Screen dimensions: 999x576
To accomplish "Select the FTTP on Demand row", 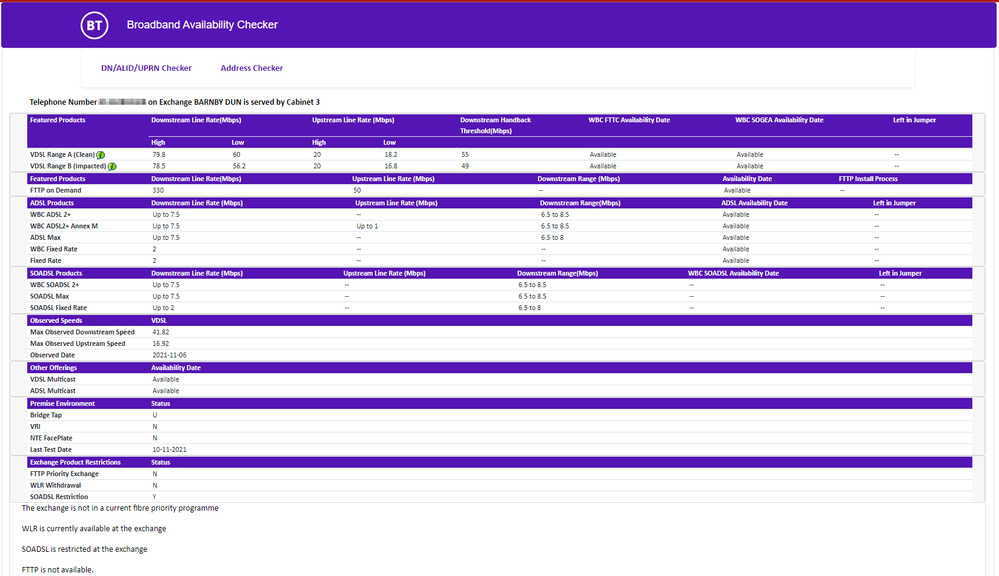I will (x=57, y=189).
